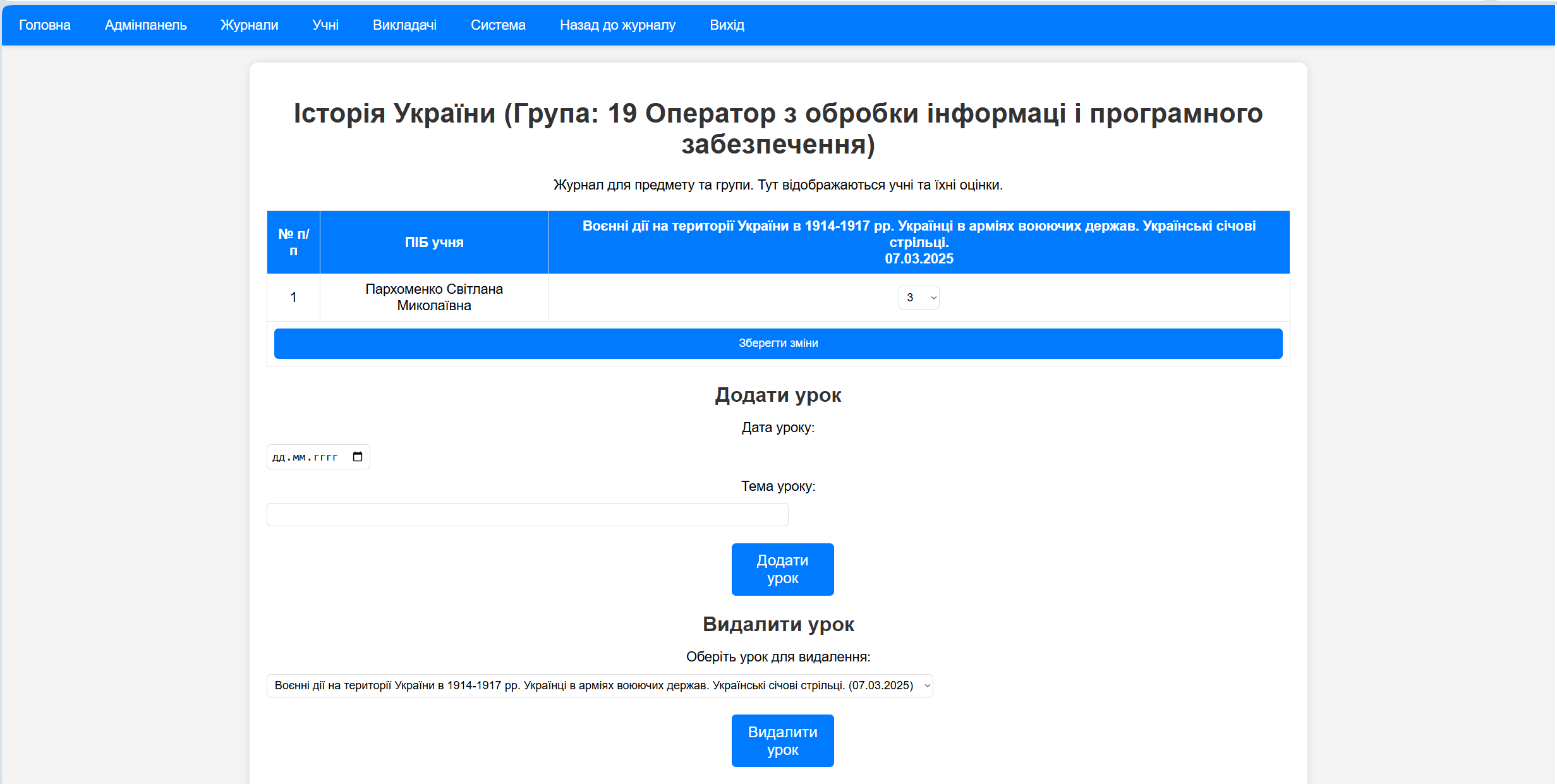Open the Адмінпанель section
Image resolution: width=1557 pixels, height=784 pixels.
(x=145, y=25)
